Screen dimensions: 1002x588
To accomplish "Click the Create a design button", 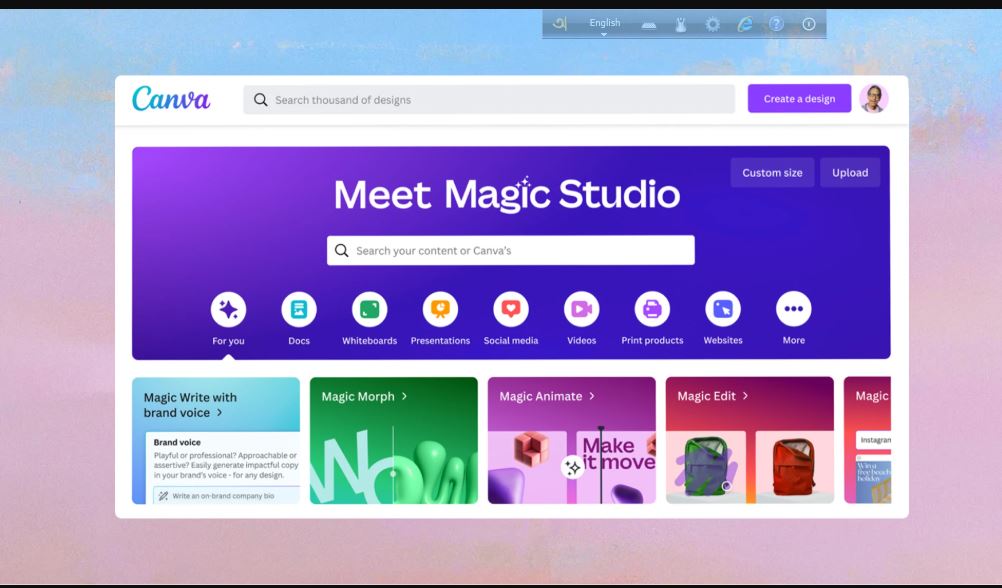I will pyautogui.click(x=799, y=98).
